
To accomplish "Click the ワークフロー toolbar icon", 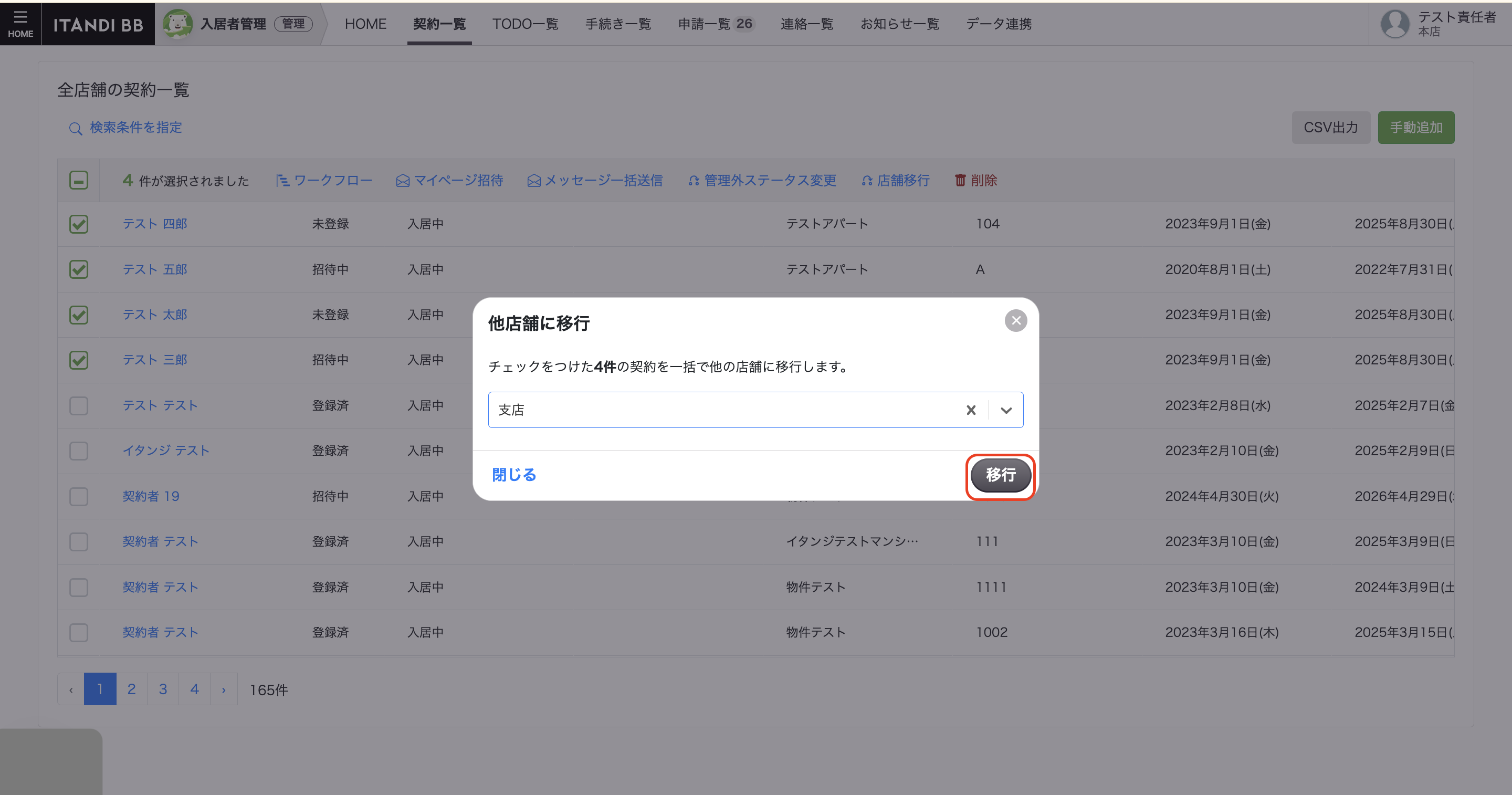I will pyautogui.click(x=282, y=180).
